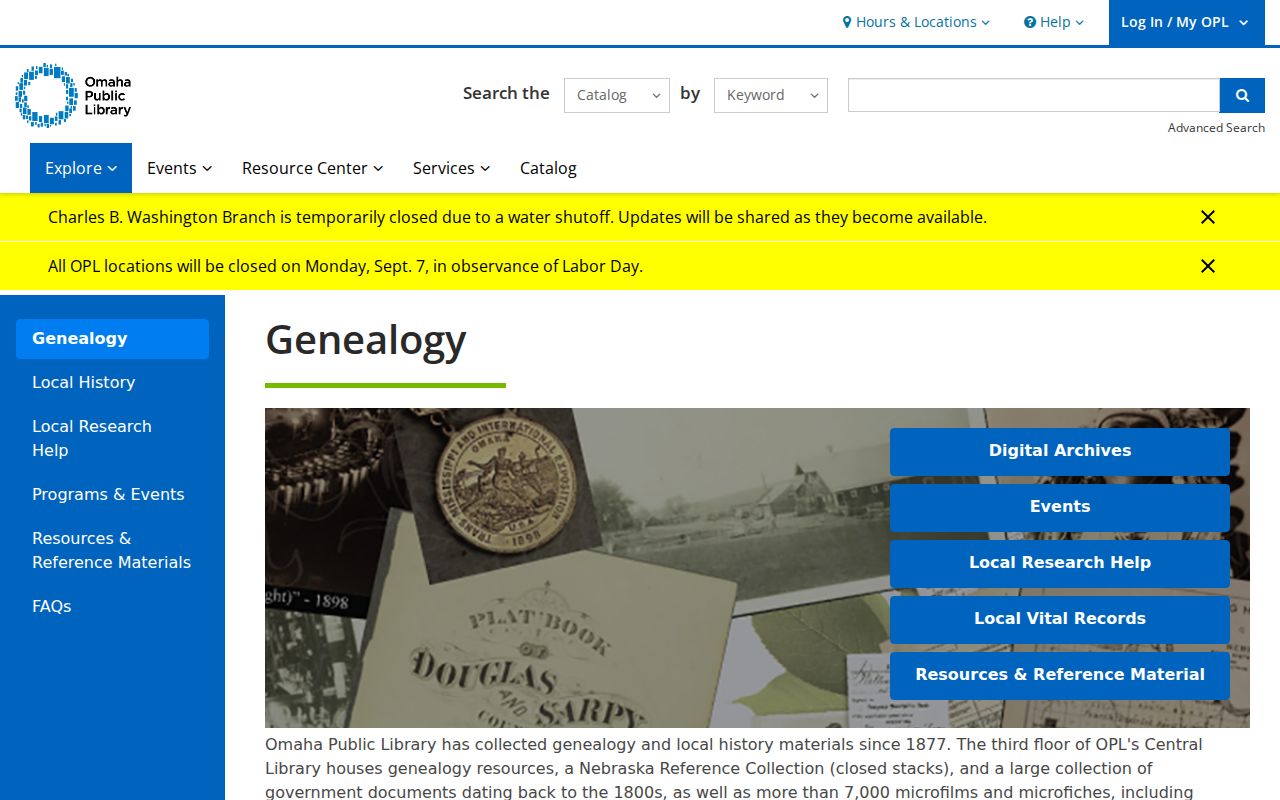Click the Events button on the banner image
The height and width of the screenshot is (800, 1280).
pos(1060,507)
